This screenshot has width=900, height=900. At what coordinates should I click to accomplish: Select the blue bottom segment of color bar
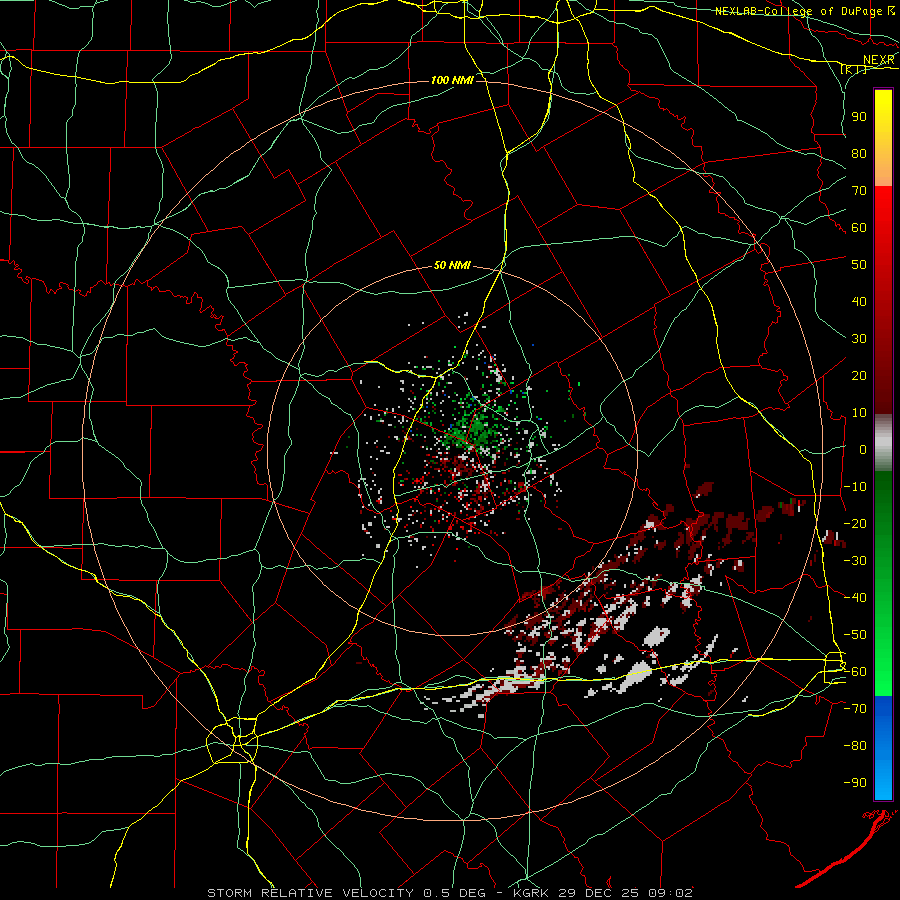click(x=883, y=747)
